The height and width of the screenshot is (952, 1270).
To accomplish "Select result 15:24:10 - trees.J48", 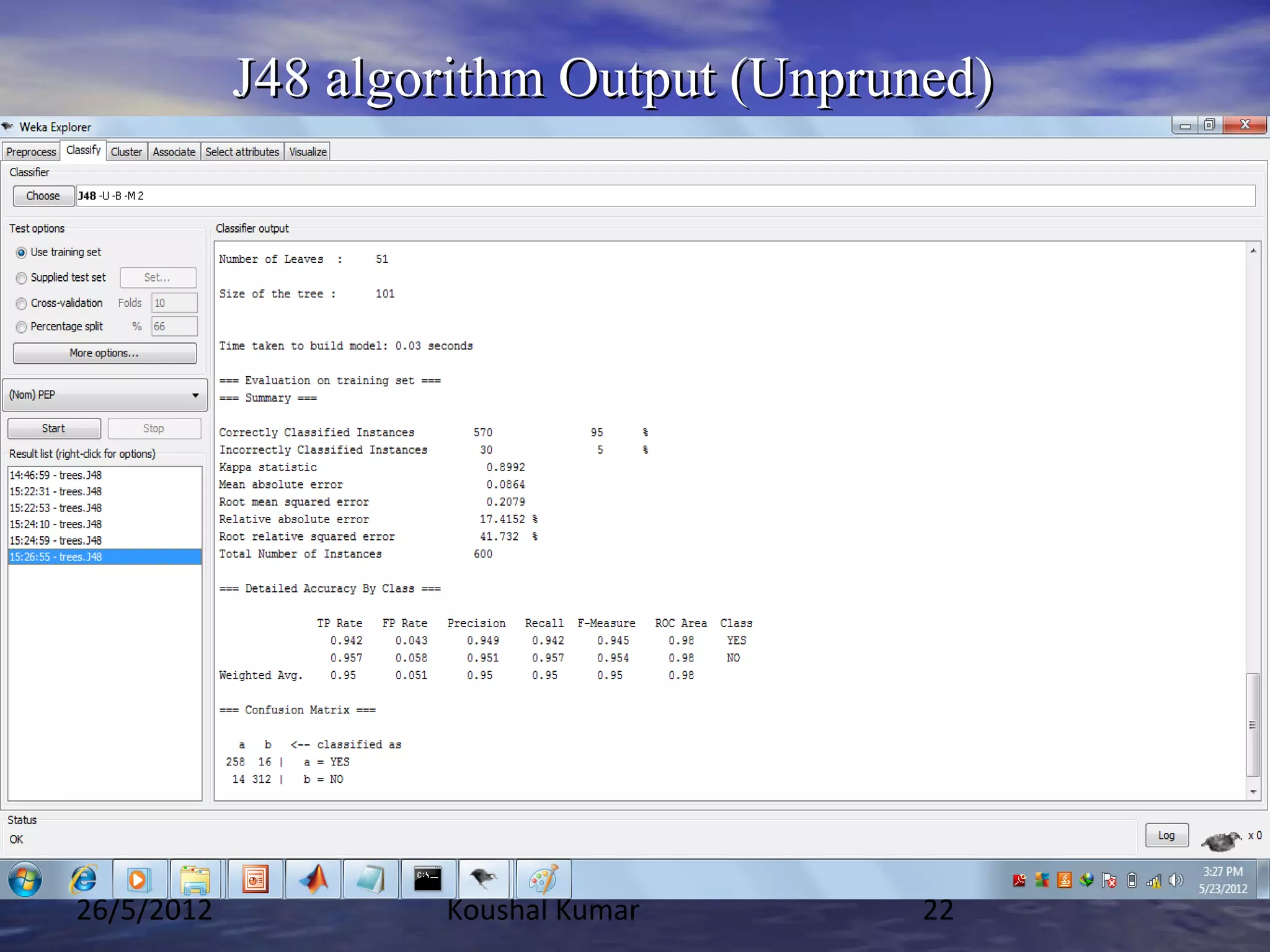I will [x=105, y=524].
